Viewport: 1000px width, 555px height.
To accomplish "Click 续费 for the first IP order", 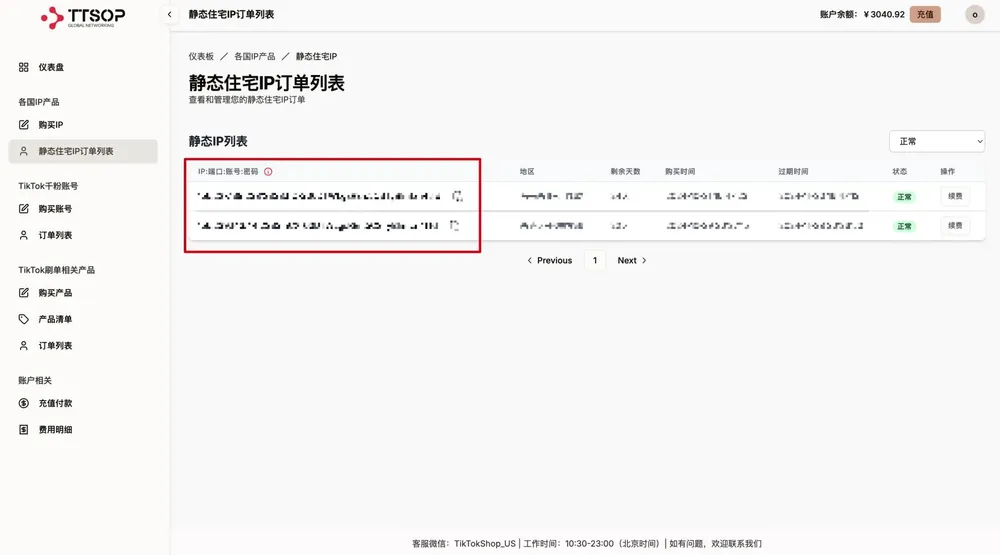I will [x=955, y=196].
